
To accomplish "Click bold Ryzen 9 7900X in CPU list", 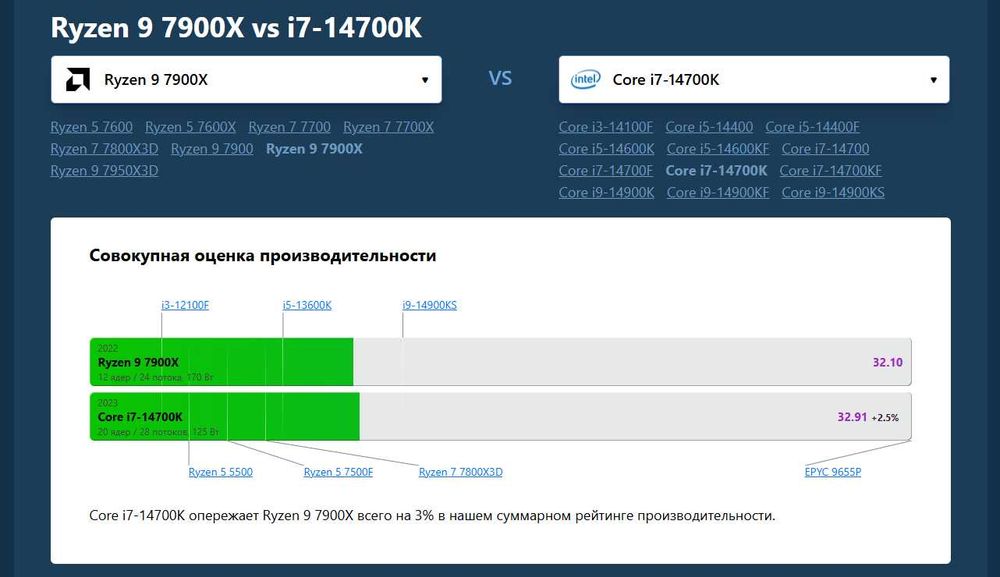I will [314, 149].
